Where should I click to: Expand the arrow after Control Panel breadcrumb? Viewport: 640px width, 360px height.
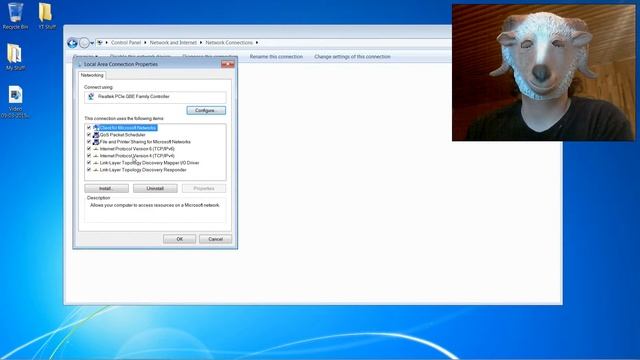[x=145, y=42]
